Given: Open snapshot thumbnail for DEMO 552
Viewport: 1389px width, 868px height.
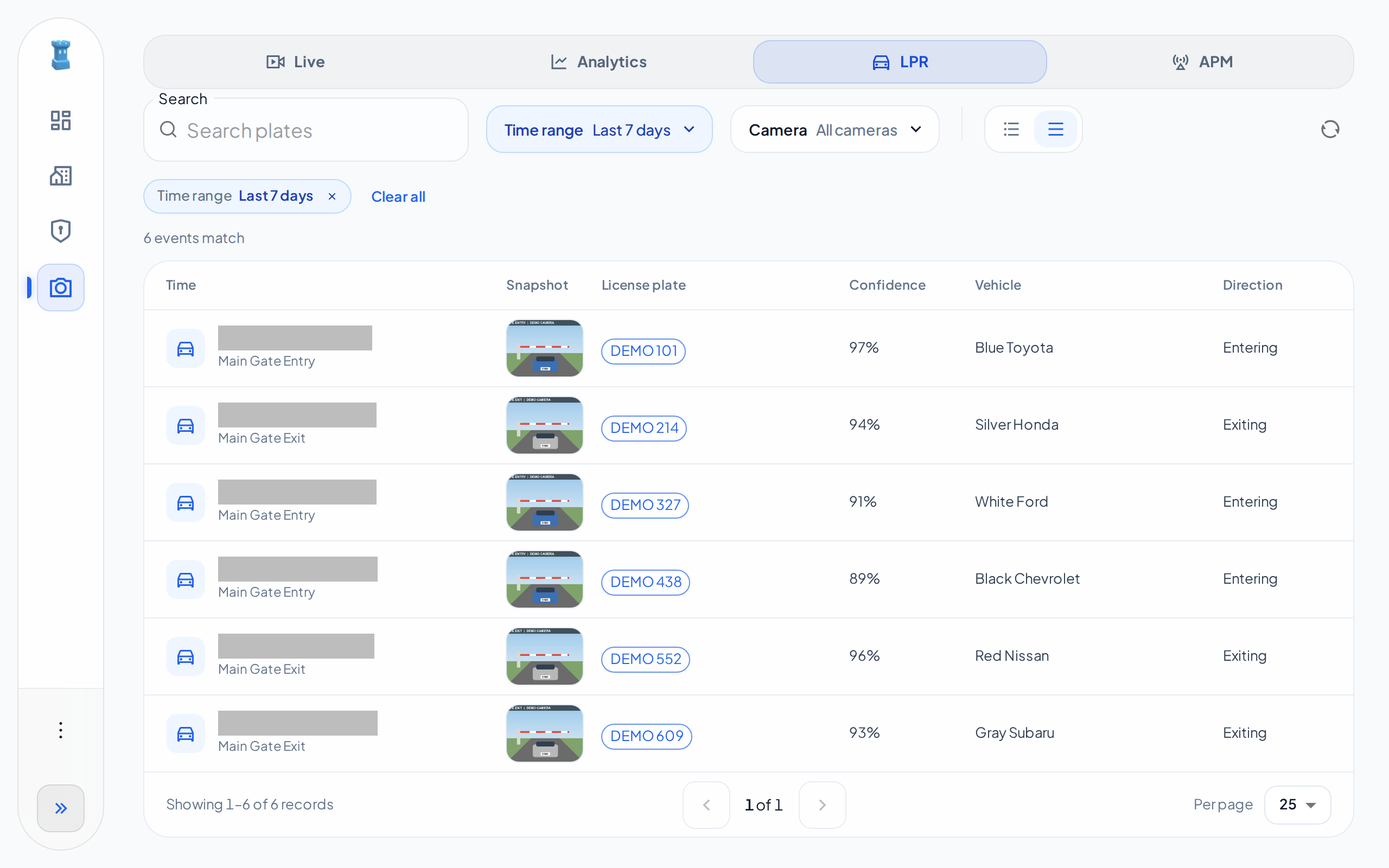Looking at the screenshot, I should (544, 656).
